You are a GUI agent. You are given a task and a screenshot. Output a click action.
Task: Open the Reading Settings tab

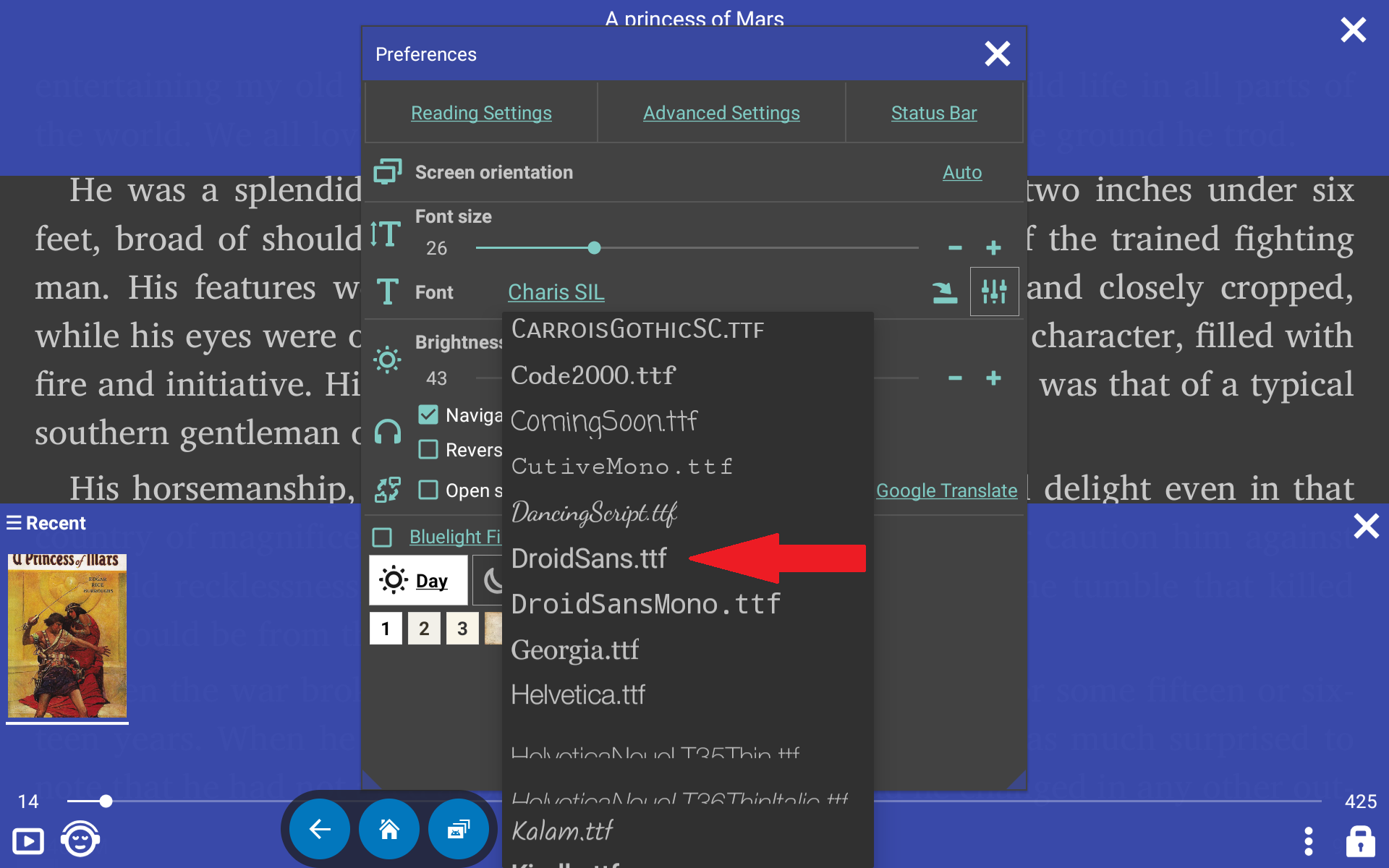[x=481, y=113]
